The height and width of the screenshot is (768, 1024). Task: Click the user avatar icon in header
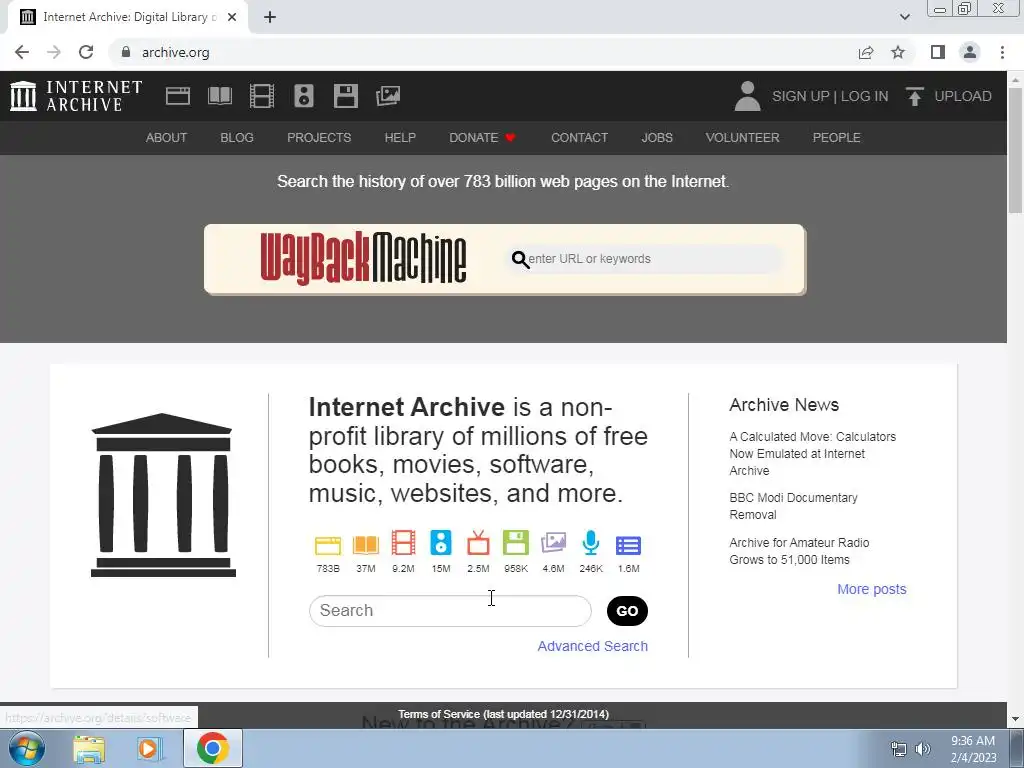[x=748, y=96]
